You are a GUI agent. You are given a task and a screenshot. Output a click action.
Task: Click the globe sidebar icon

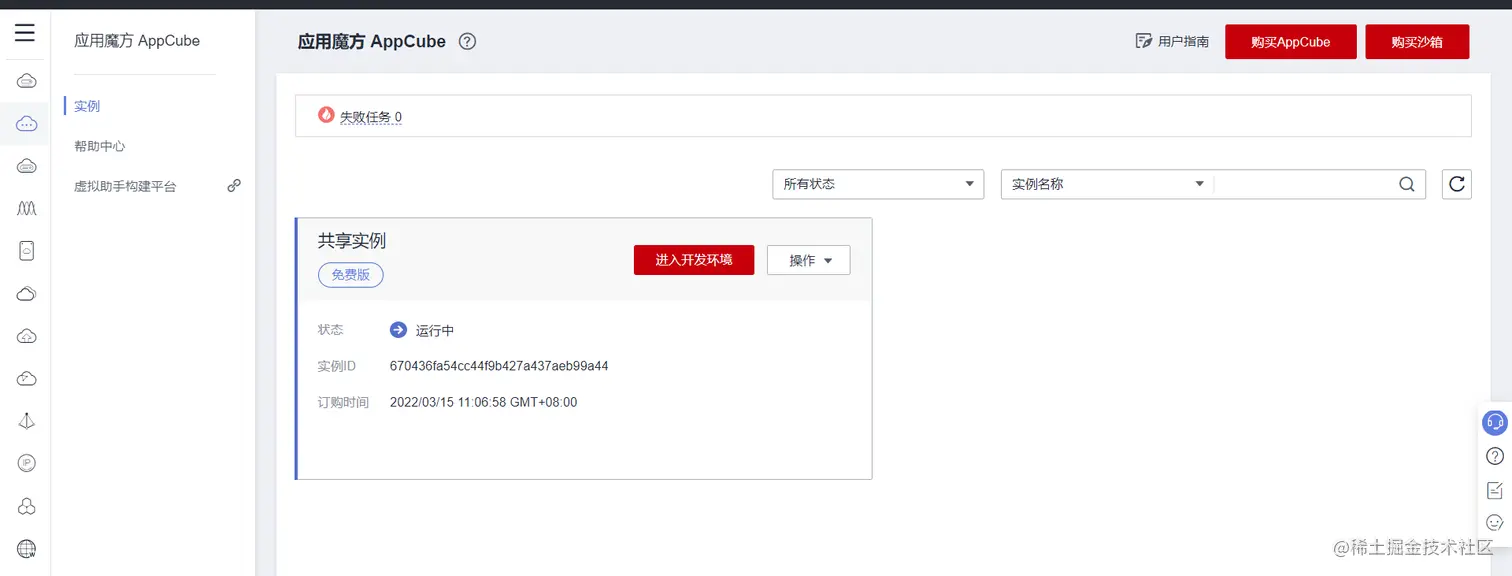[x=27, y=548]
